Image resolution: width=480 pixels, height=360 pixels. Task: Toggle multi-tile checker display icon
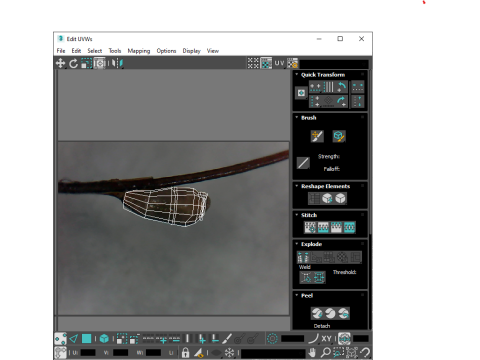253,63
